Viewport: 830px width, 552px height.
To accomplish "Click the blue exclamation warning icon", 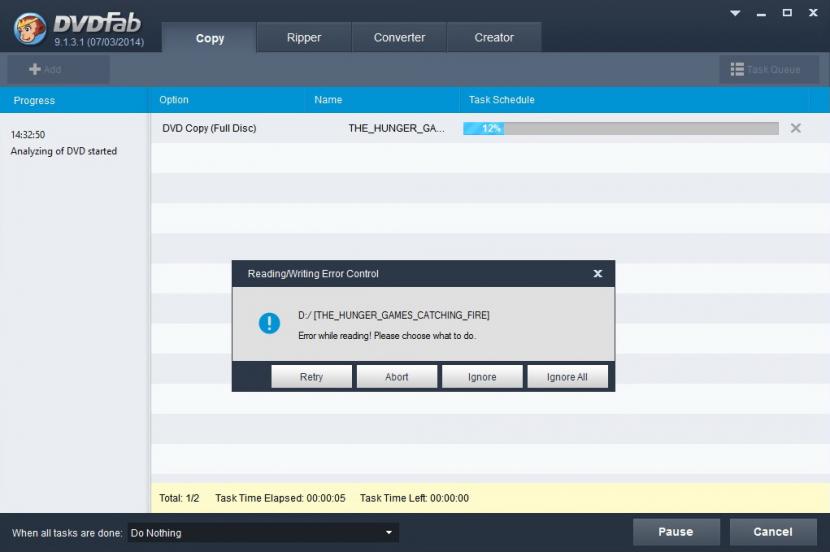I will [x=269, y=323].
